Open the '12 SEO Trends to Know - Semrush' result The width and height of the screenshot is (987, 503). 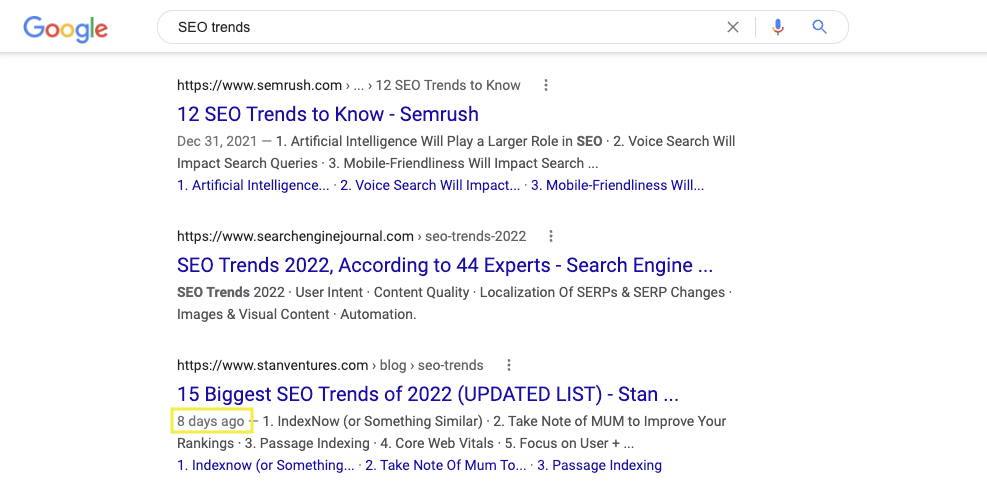click(x=328, y=114)
